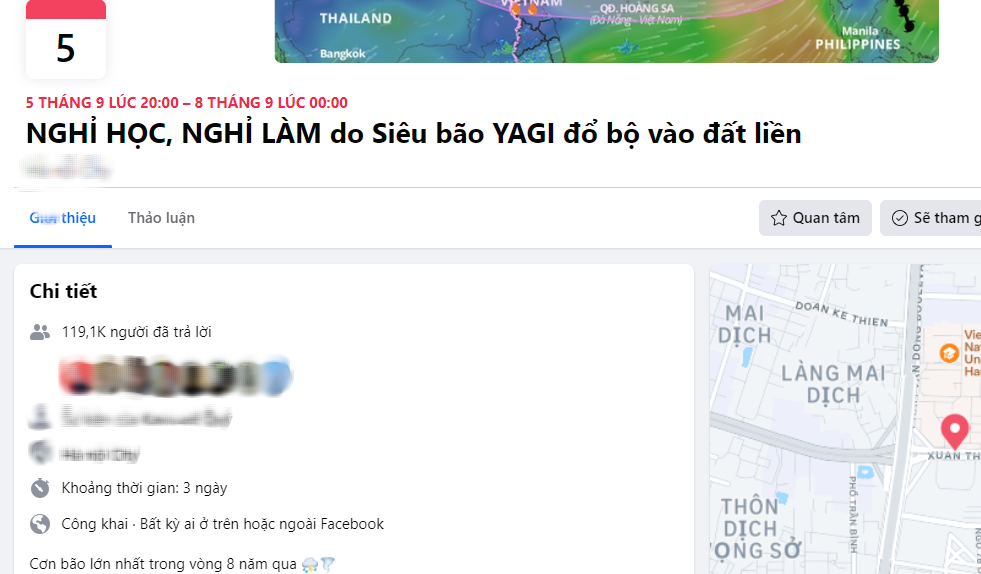Click the red location pin on the map

(x=955, y=431)
